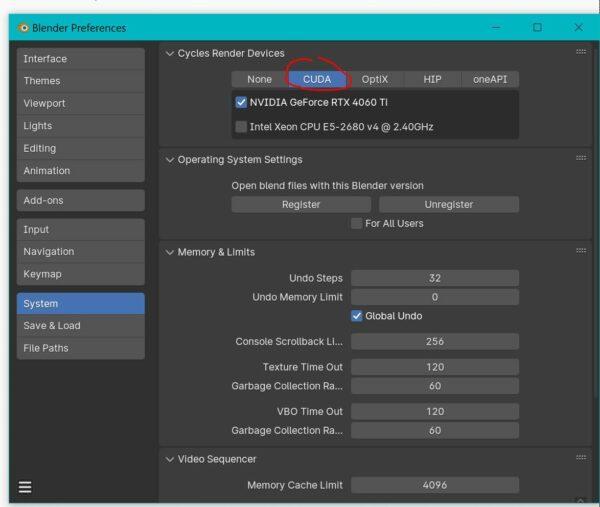
Task: Click the Unregister button
Action: [x=449, y=204]
